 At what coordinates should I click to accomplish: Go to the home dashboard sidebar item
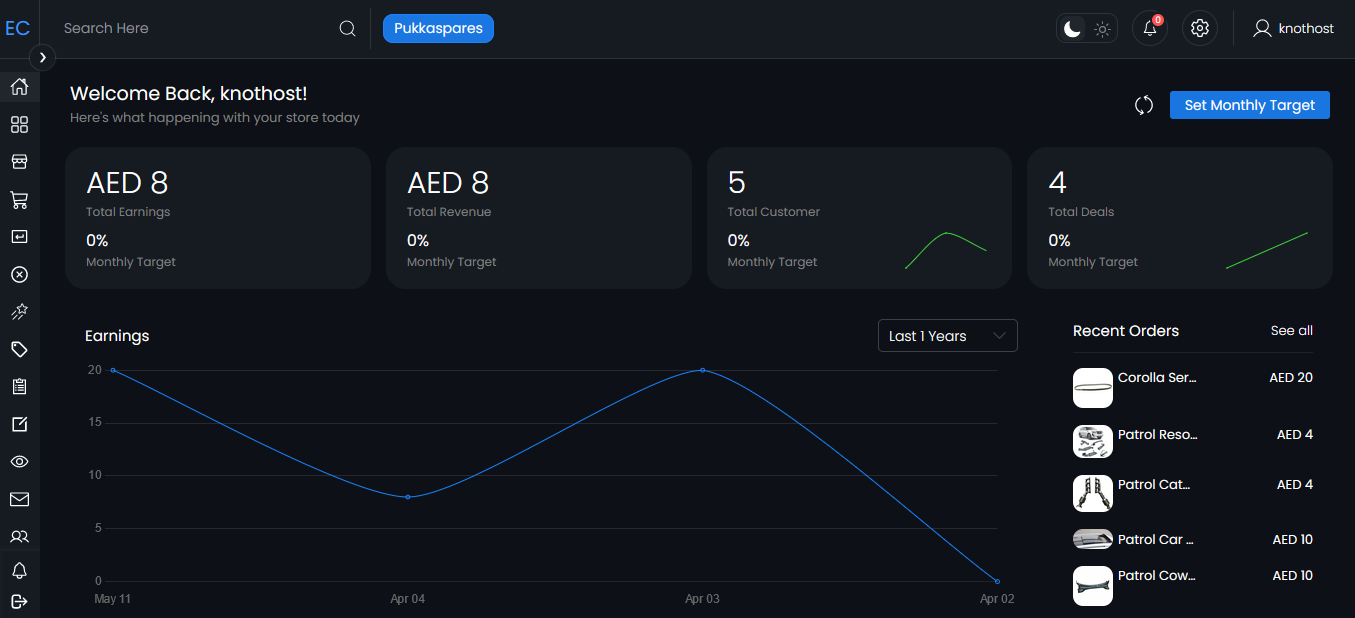coord(19,87)
